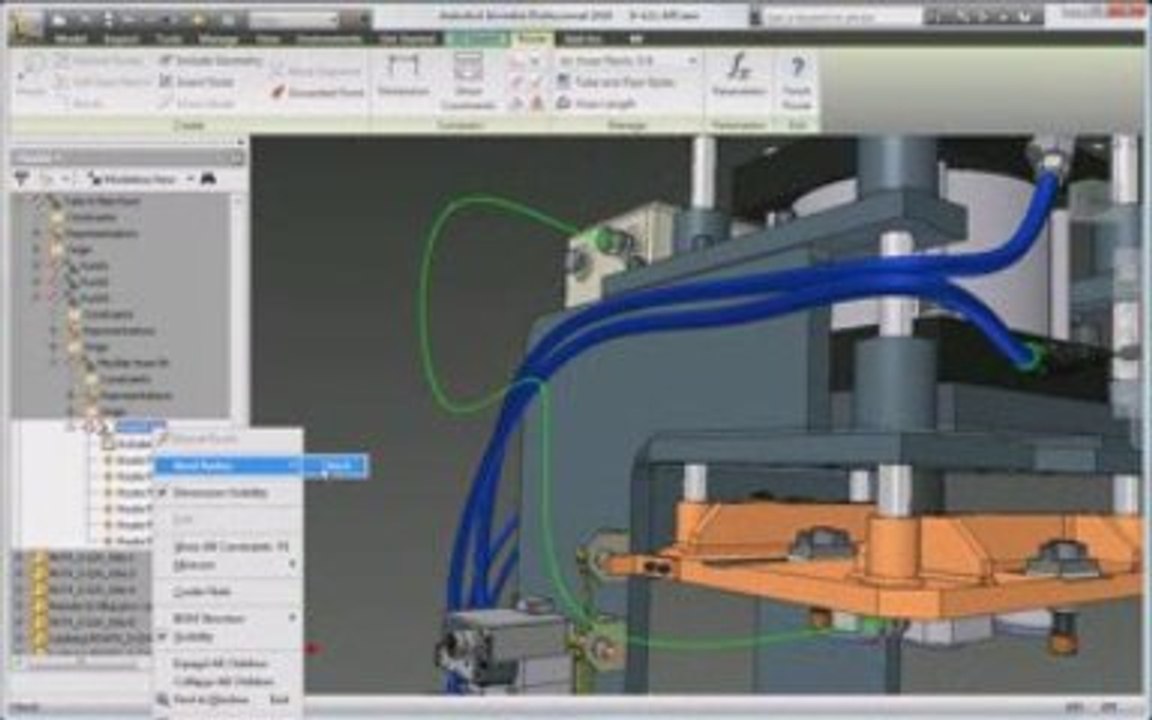Click the Include Geometry tool
Viewport: 1152px width, 720px height.
point(212,60)
